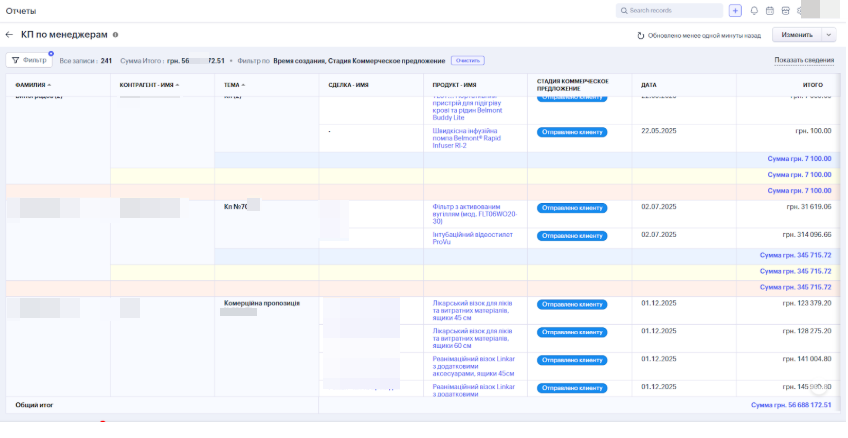
Task: Open the Лікарський візок ящики 60 см link
Action: pos(472,339)
